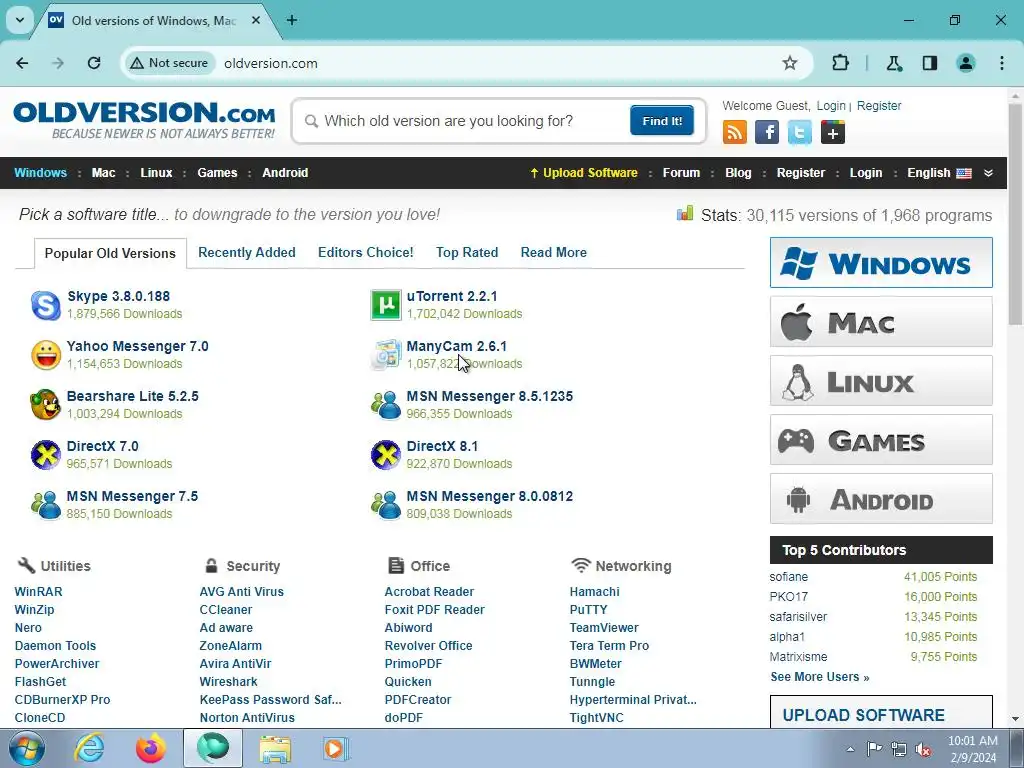Click the Bearshare Lite bear icon
The width and height of the screenshot is (1024, 768).
46,405
